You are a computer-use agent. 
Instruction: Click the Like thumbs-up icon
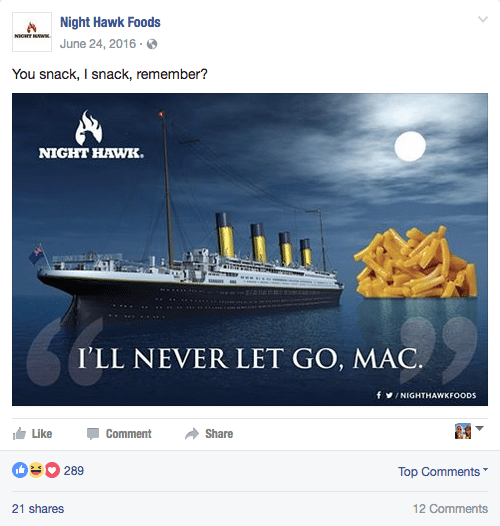click(x=19, y=433)
